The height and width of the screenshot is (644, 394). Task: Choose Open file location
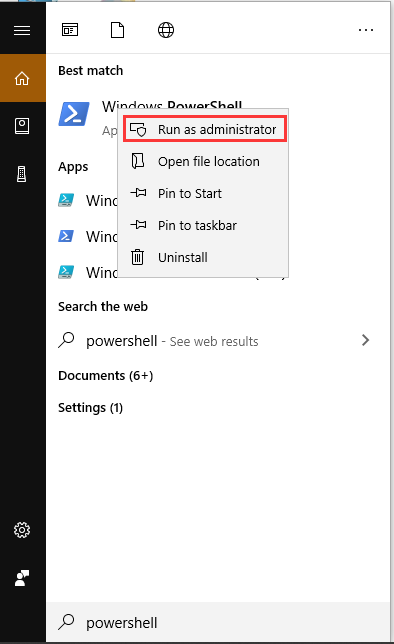203,161
